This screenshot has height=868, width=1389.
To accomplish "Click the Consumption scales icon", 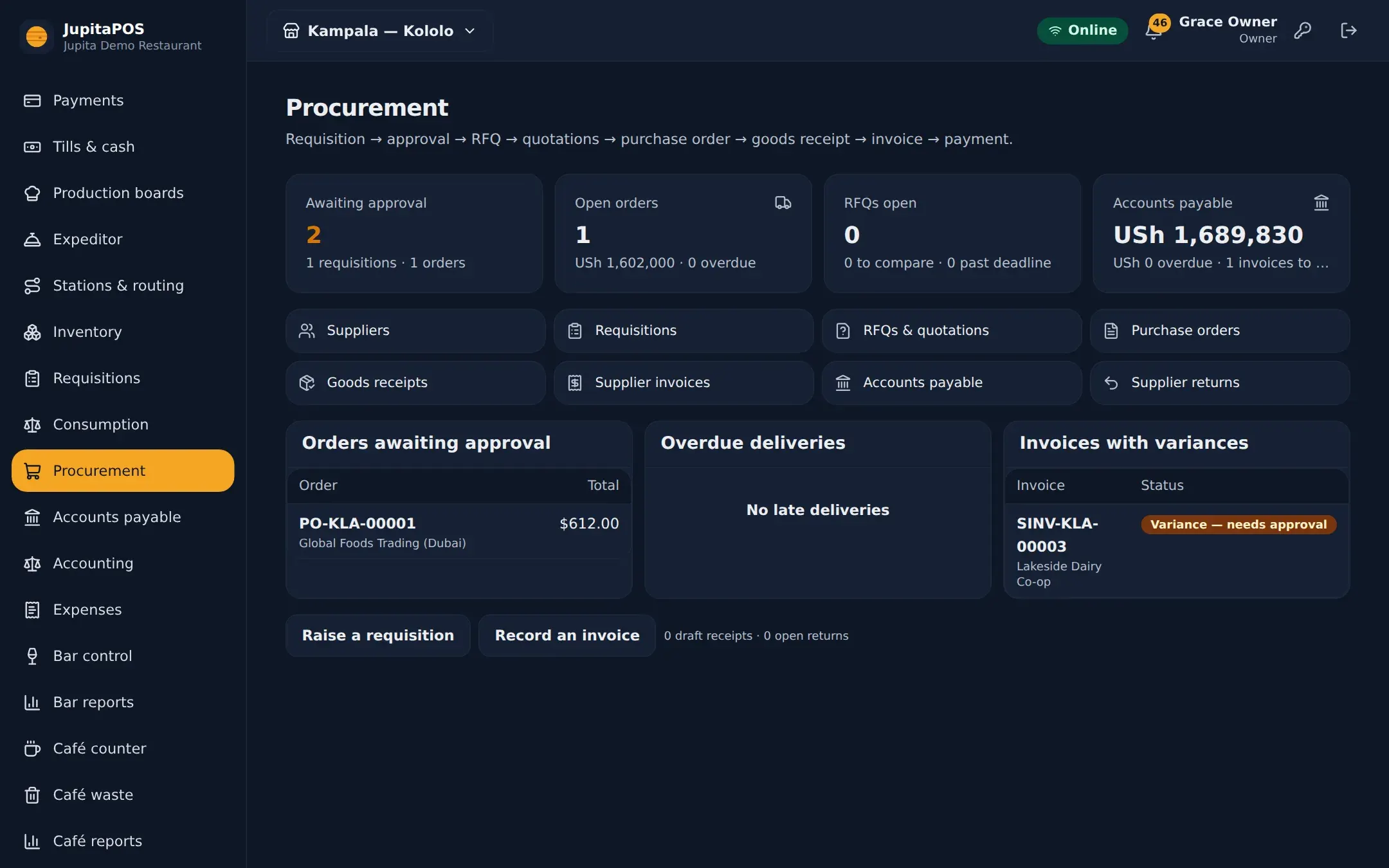I will point(32,424).
